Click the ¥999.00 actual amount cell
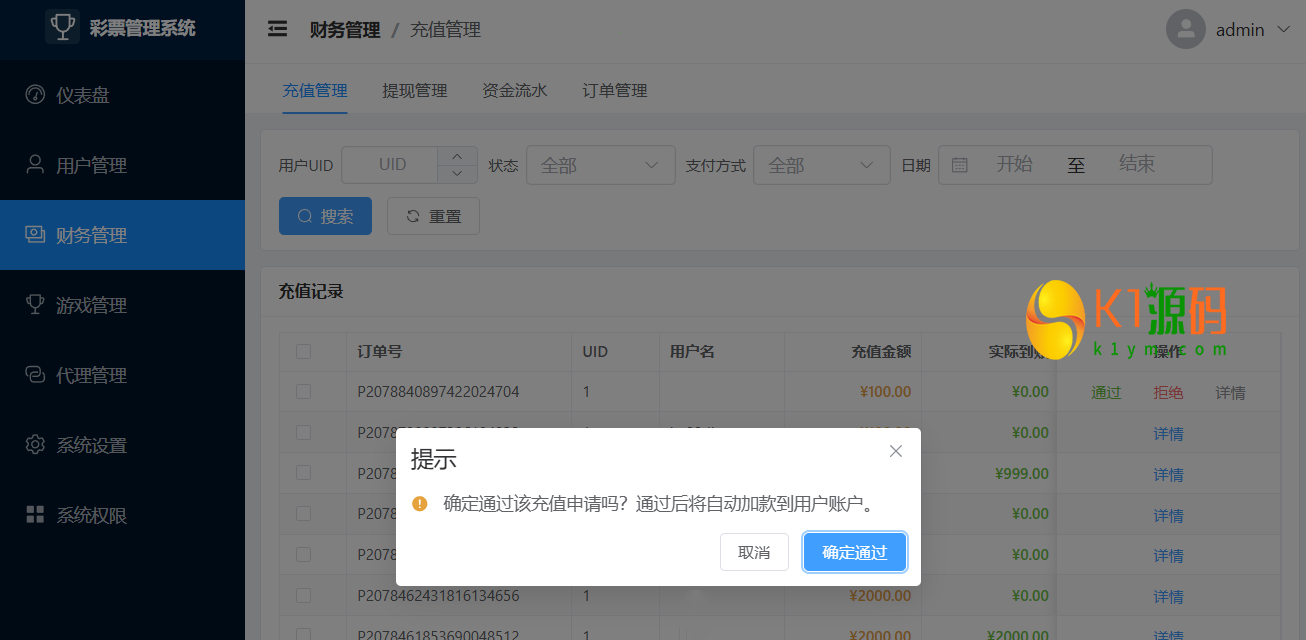 1022,474
